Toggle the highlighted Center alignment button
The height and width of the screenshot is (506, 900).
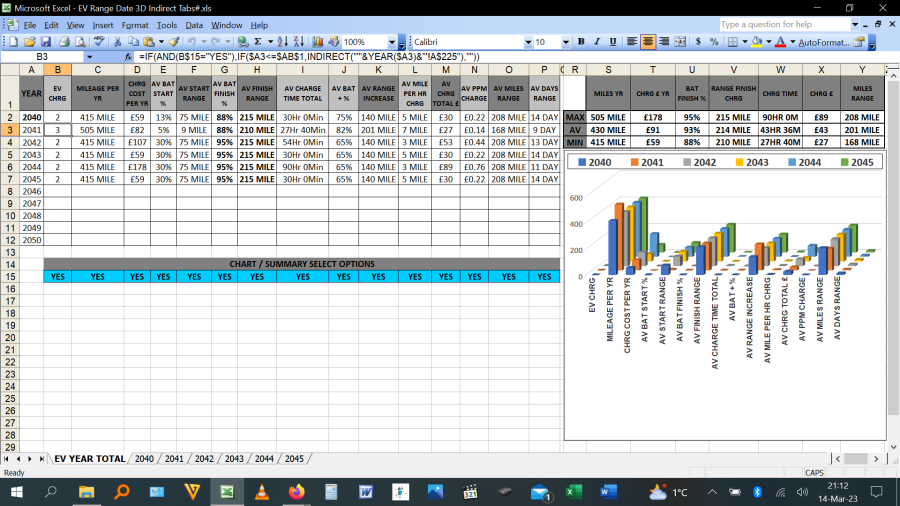click(648, 42)
